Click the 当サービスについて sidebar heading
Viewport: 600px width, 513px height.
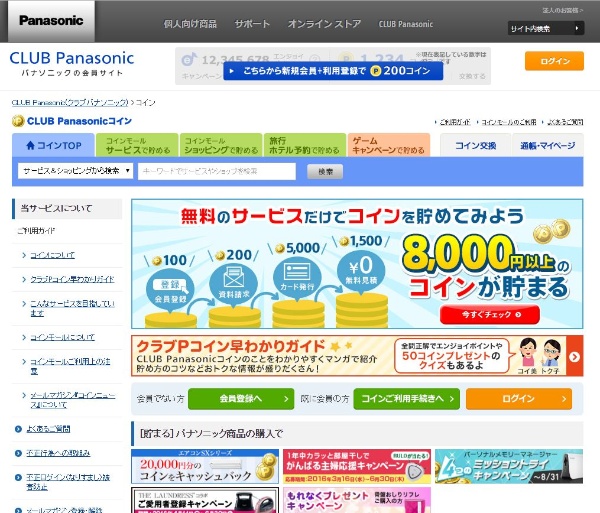tap(67, 208)
